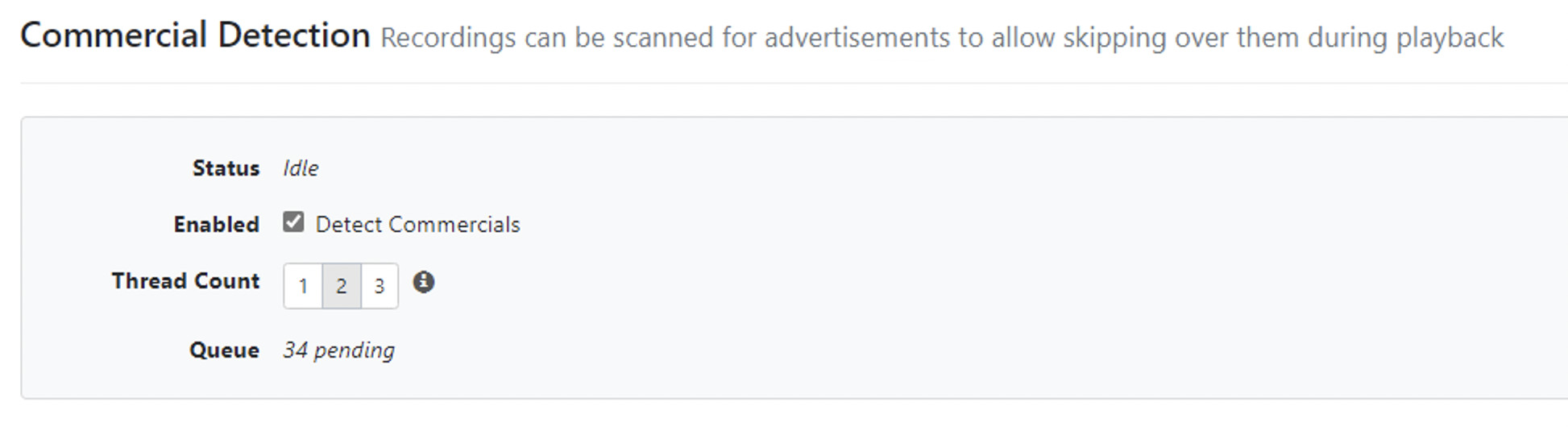Click the Detect Commercials label text

pos(417,225)
